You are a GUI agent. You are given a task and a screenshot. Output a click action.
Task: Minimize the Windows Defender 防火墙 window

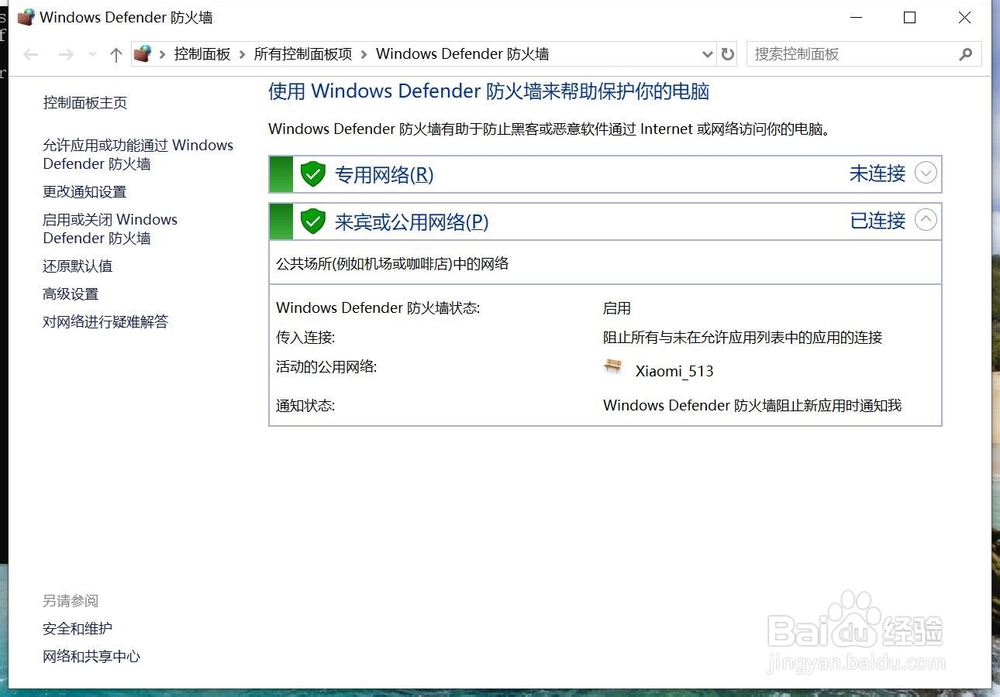point(856,18)
